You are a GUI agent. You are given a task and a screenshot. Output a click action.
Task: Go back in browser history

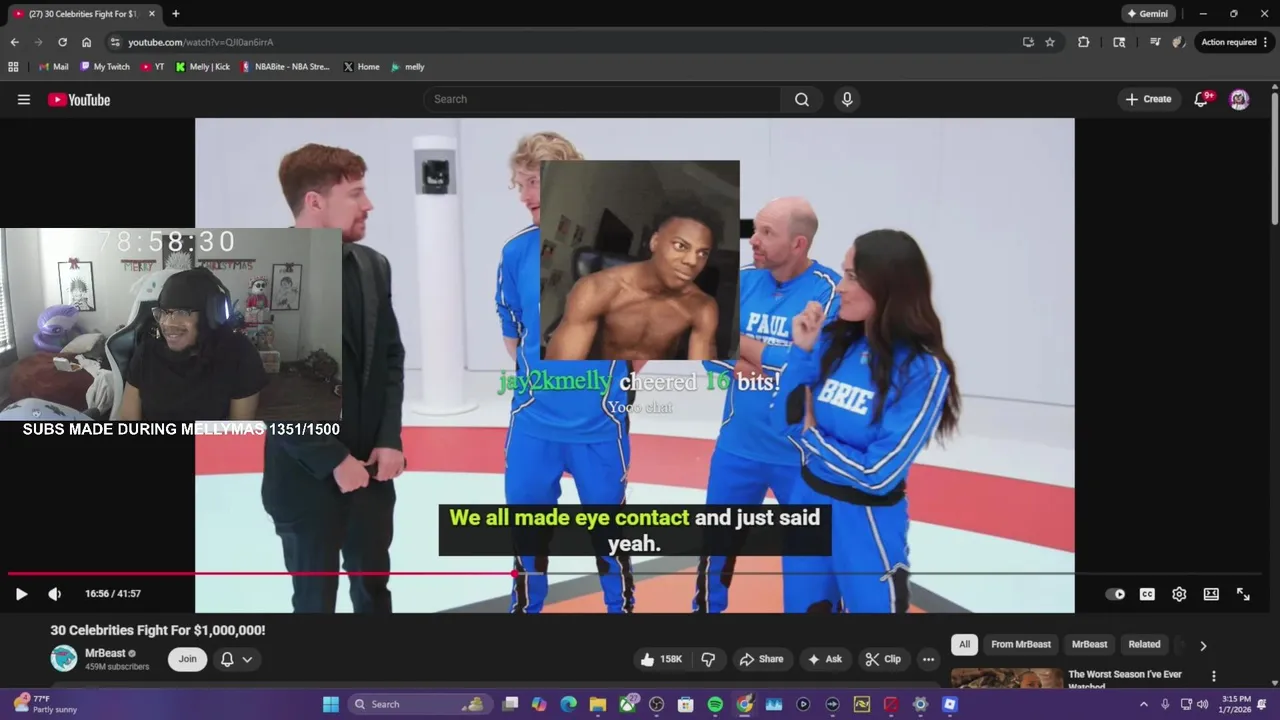click(14, 42)
